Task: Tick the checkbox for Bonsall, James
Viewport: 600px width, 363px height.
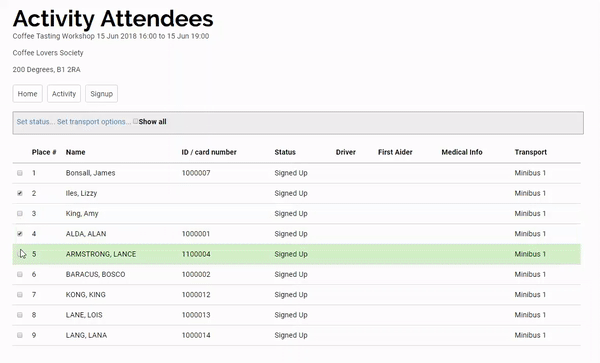Action: click(x=20, y=173)
